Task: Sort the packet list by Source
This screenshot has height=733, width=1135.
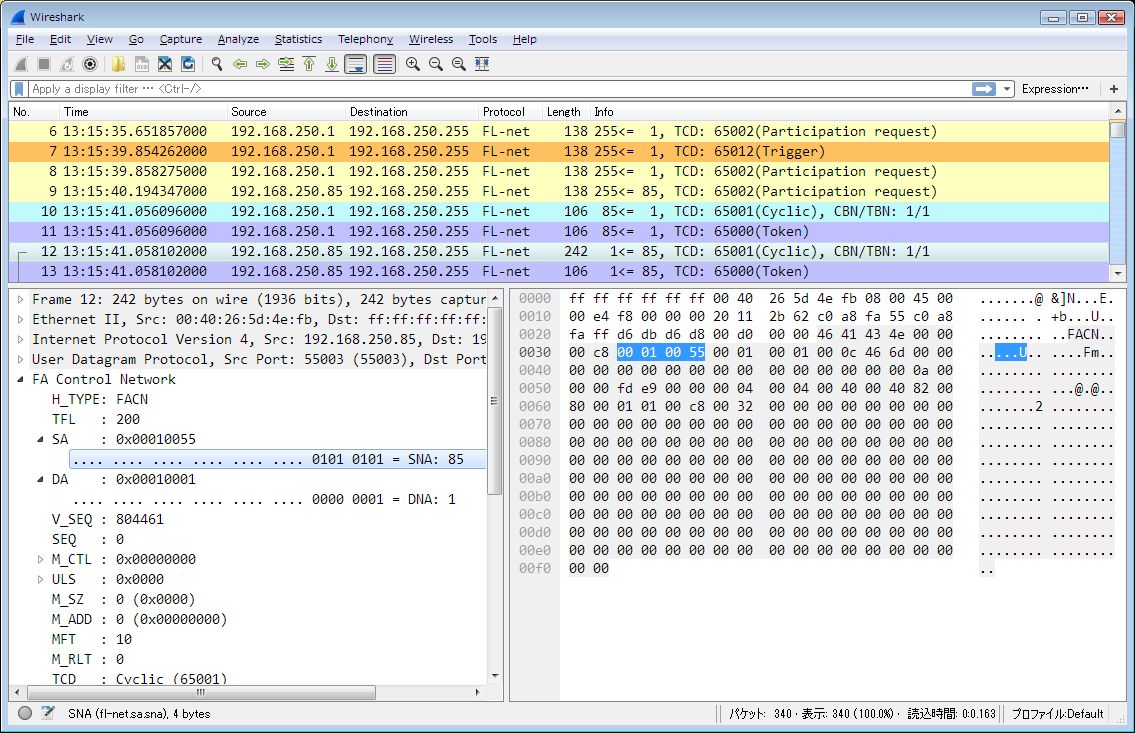Action: click(x=286, y=111)
